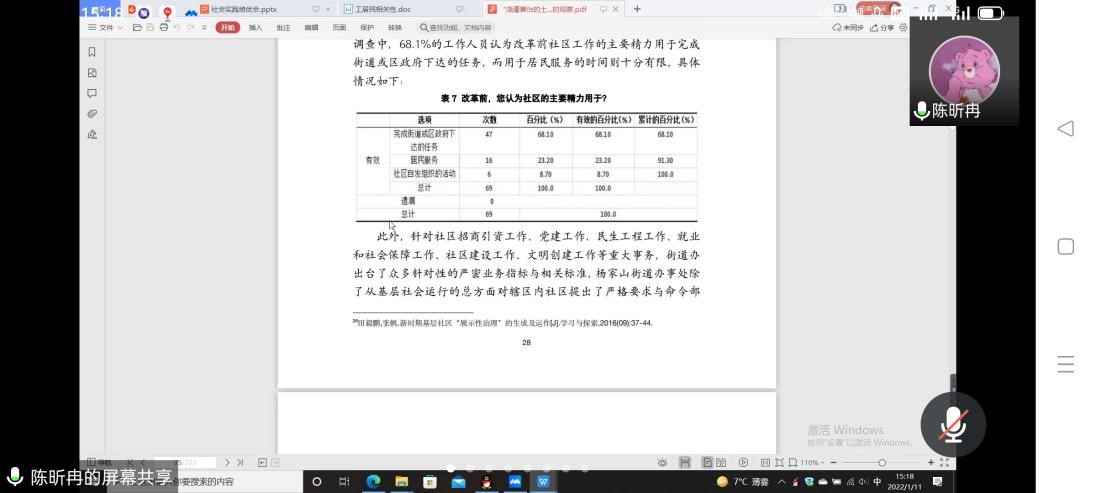
Task: Open the comments panel icon in sidebar
Action: (x=92, y=93)
